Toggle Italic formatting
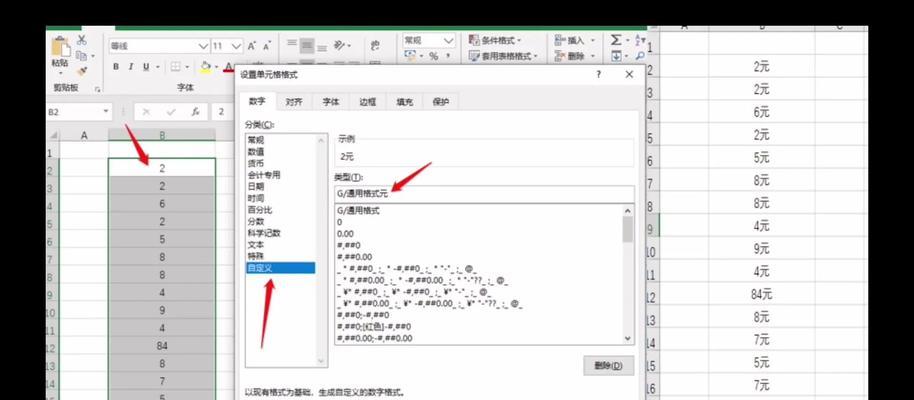Viewport: 914px width, 400px height. coord(131,66)
